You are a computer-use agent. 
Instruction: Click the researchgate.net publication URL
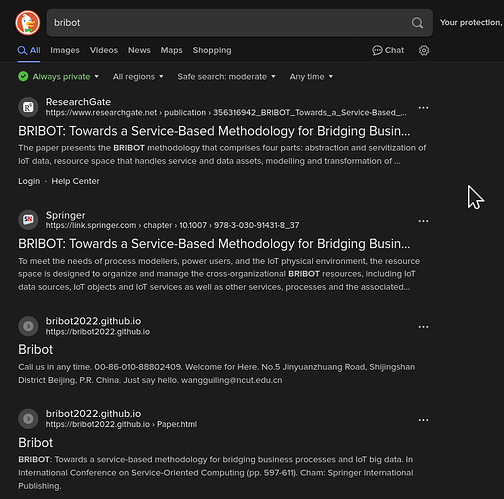pos(226,113)
